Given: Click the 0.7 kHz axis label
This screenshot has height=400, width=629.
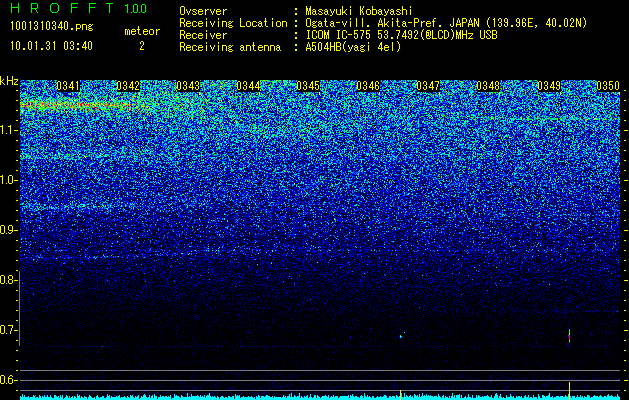Looking at the screenshot, I should [x=9, y=330].
